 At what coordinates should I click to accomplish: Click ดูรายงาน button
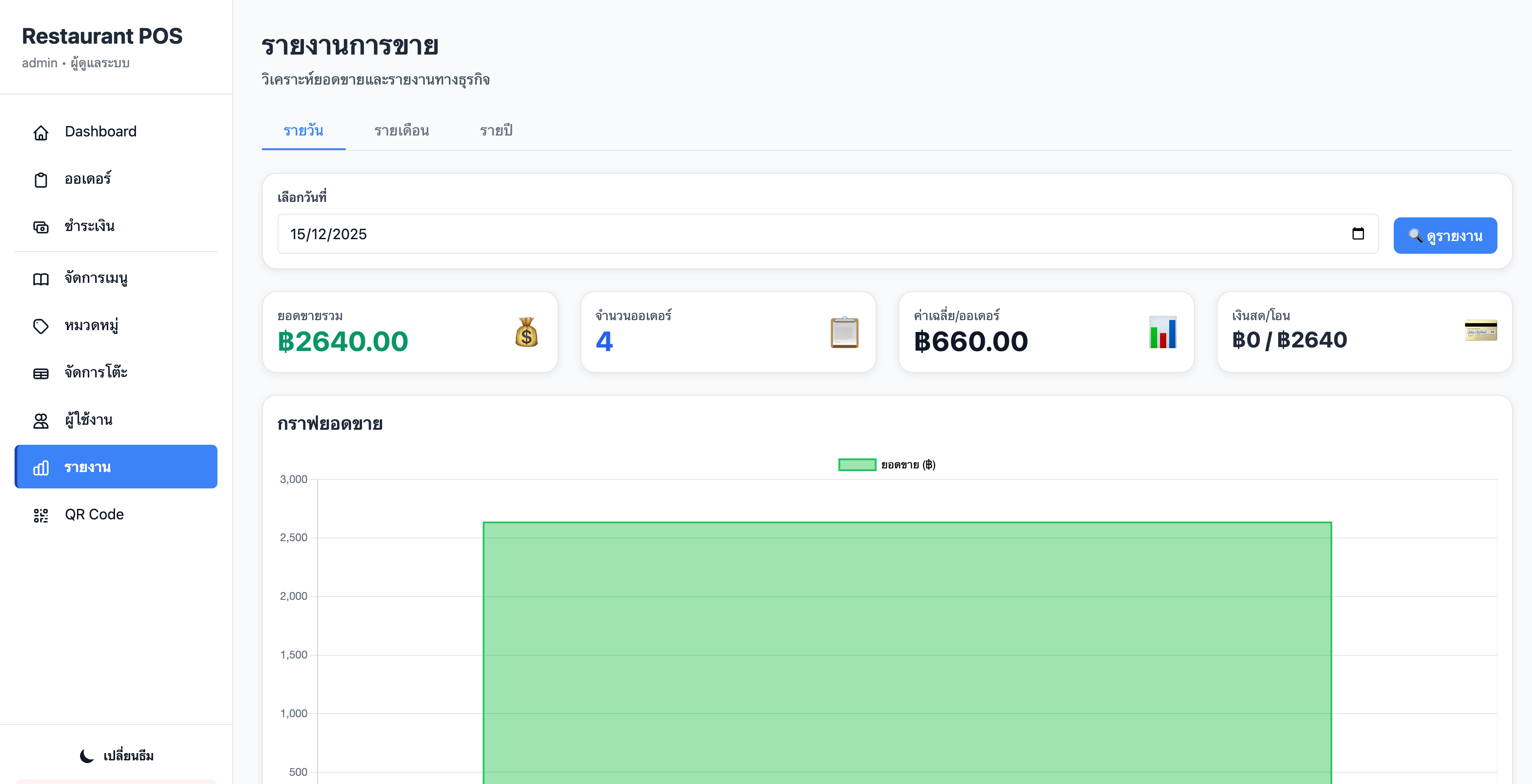tap(1445, 236)
